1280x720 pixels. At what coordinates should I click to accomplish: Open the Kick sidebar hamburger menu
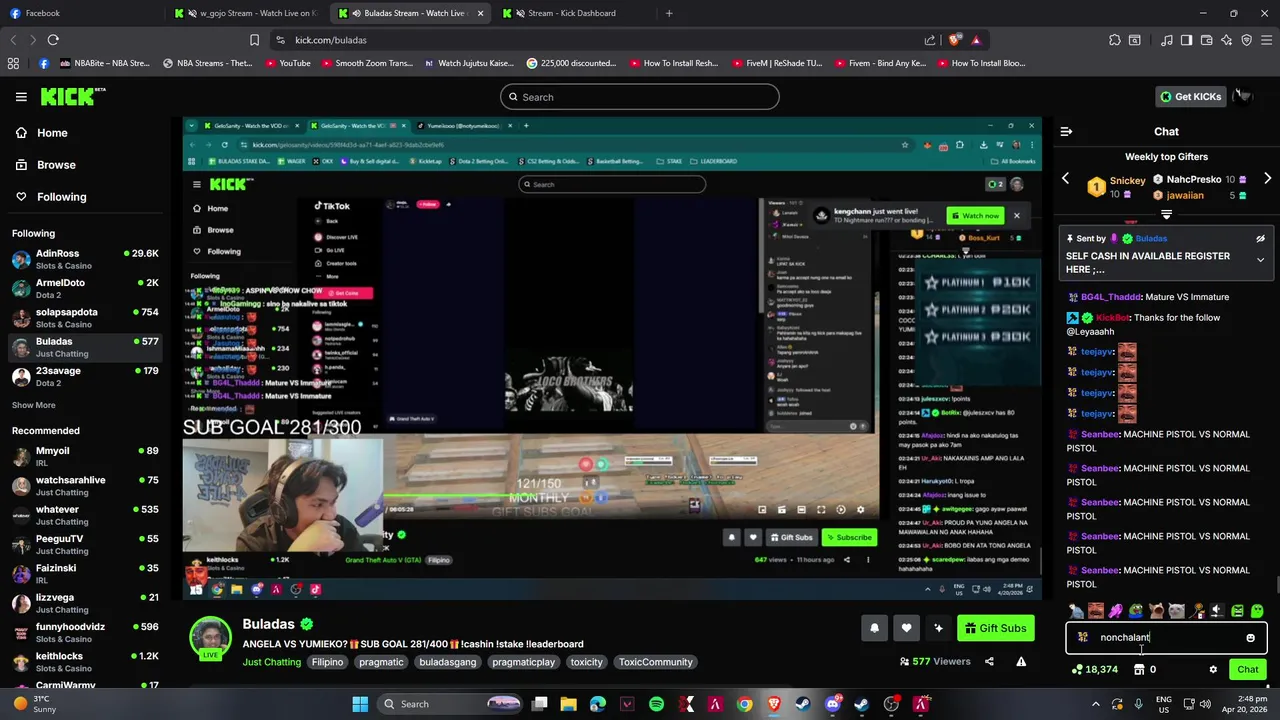point(21,97)
